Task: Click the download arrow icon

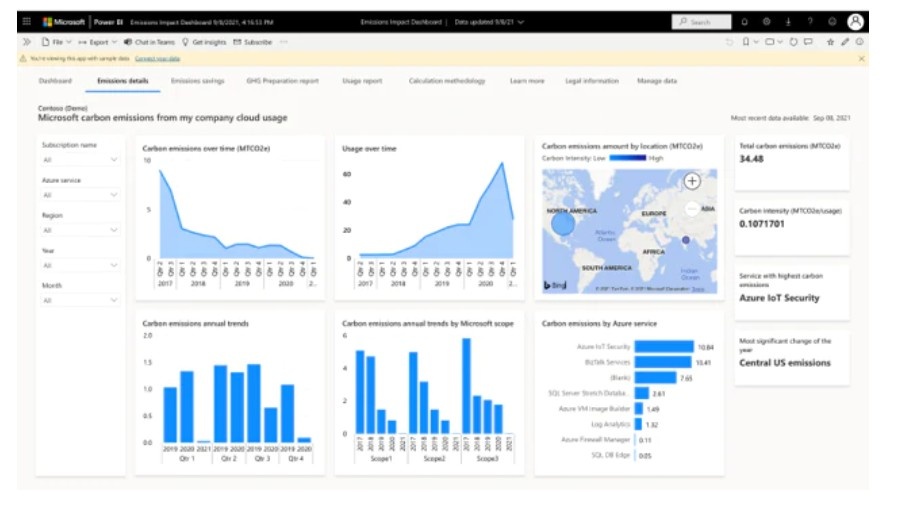Action: (788, 22)
